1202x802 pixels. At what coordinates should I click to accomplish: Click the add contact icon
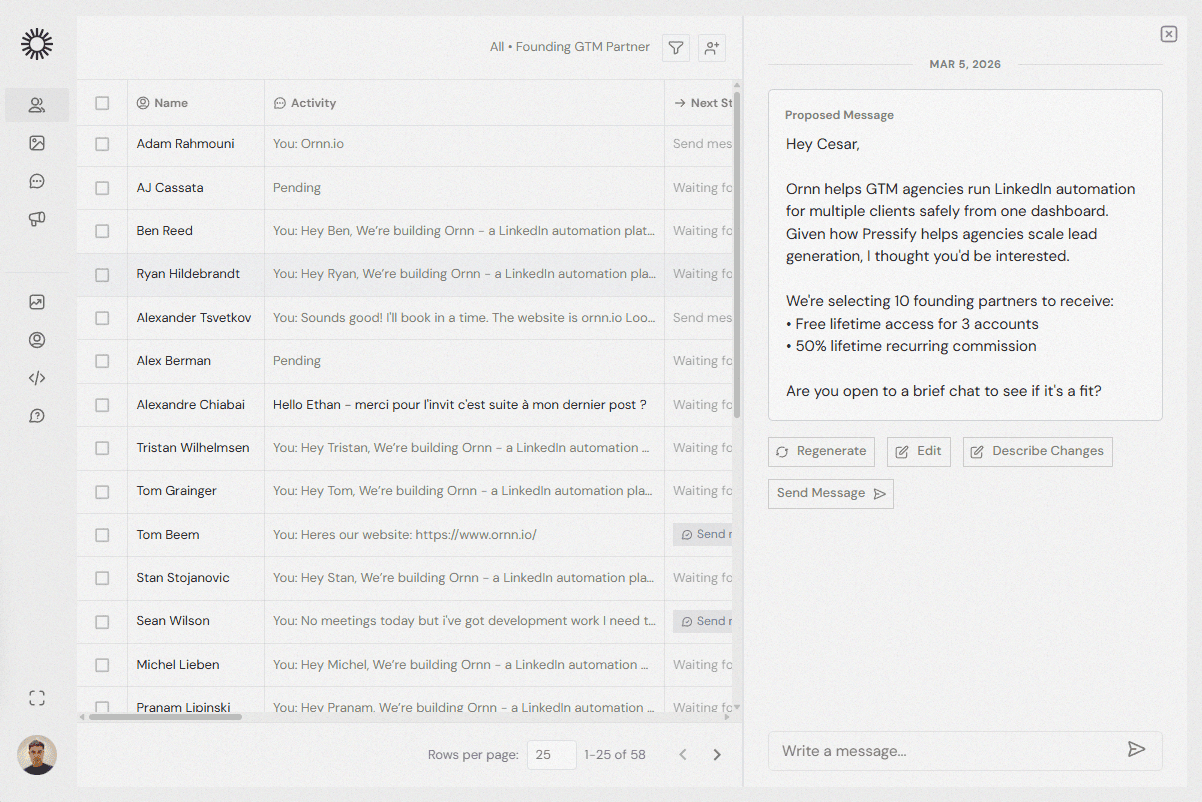click(x=711, y=47)
